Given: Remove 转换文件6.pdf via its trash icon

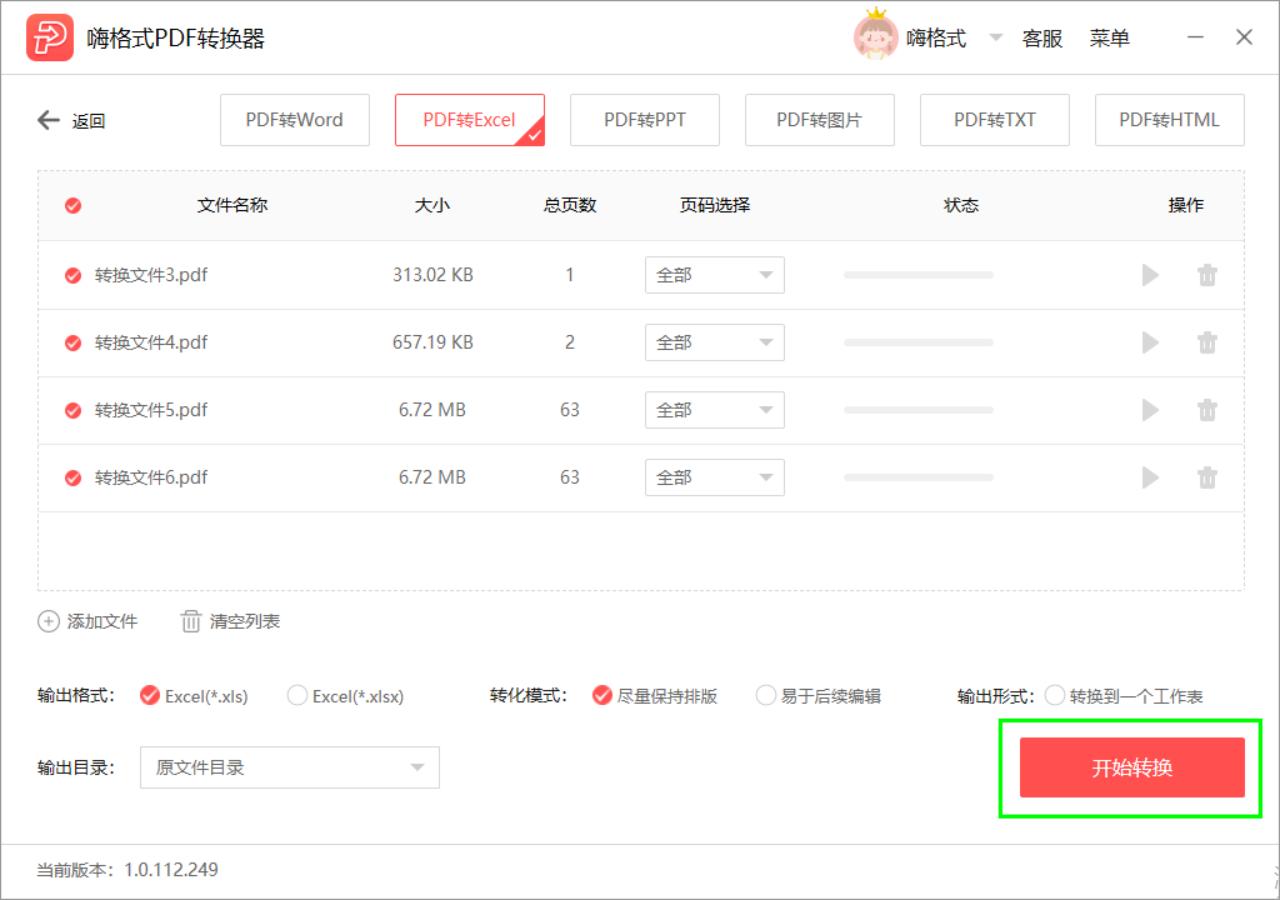Looking at the screenshot, I should tap(1207, 477).
